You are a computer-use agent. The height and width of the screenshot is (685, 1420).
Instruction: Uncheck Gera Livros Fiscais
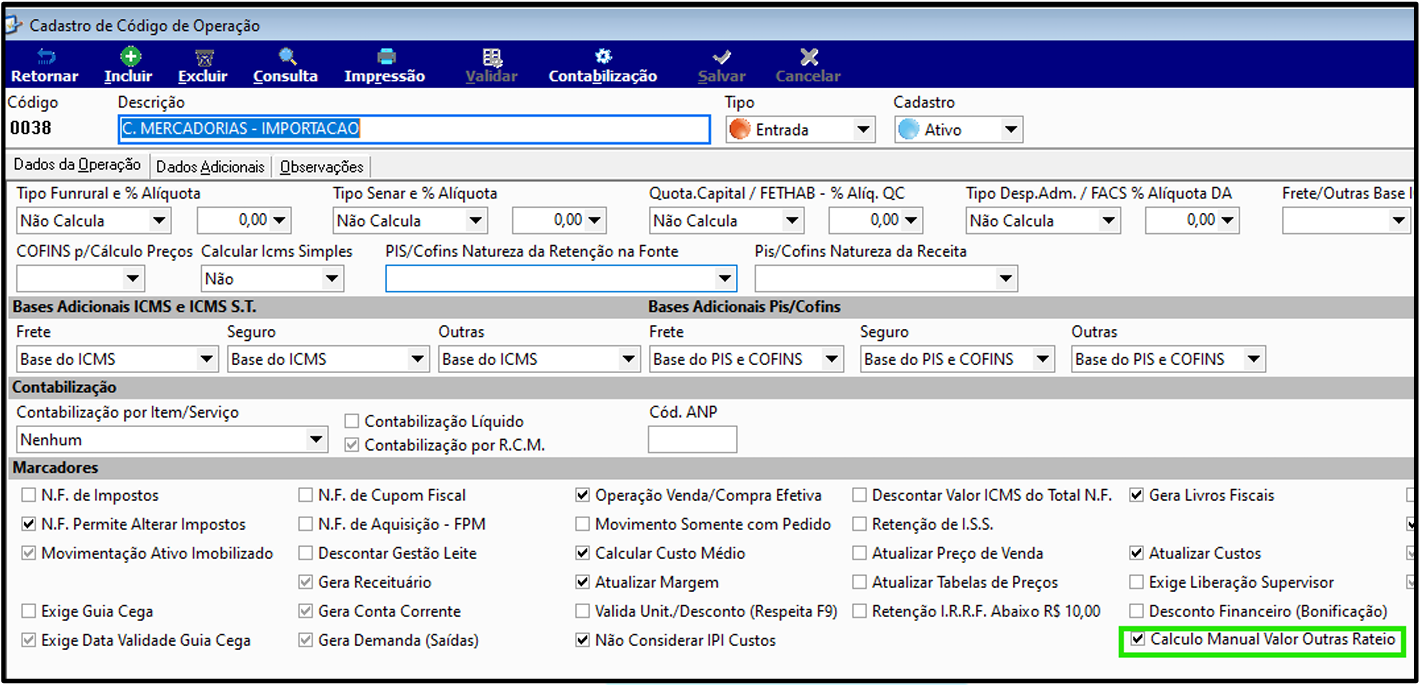click(1136, 495)
